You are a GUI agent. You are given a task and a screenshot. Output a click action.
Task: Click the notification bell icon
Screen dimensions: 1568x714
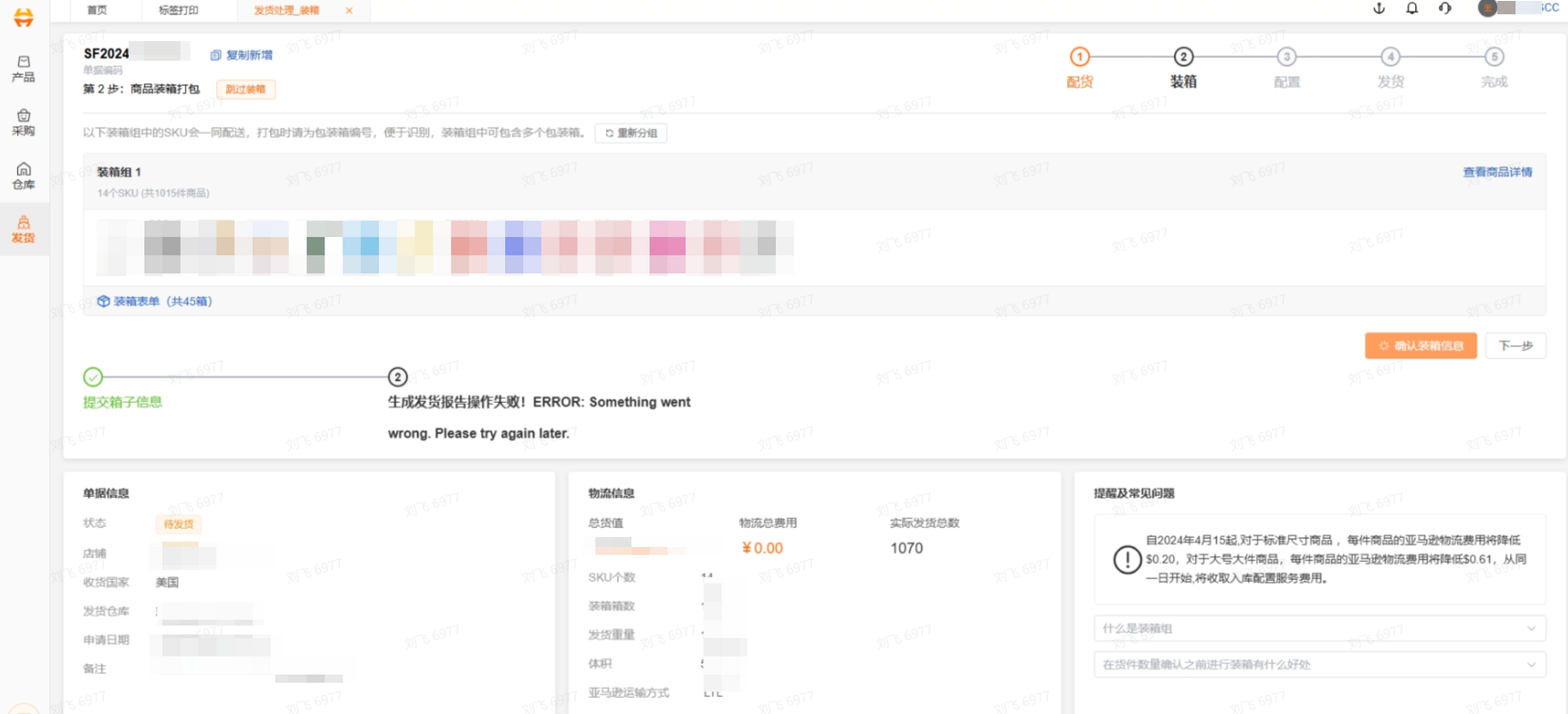pyautogui.click(x=1412, y=9)
